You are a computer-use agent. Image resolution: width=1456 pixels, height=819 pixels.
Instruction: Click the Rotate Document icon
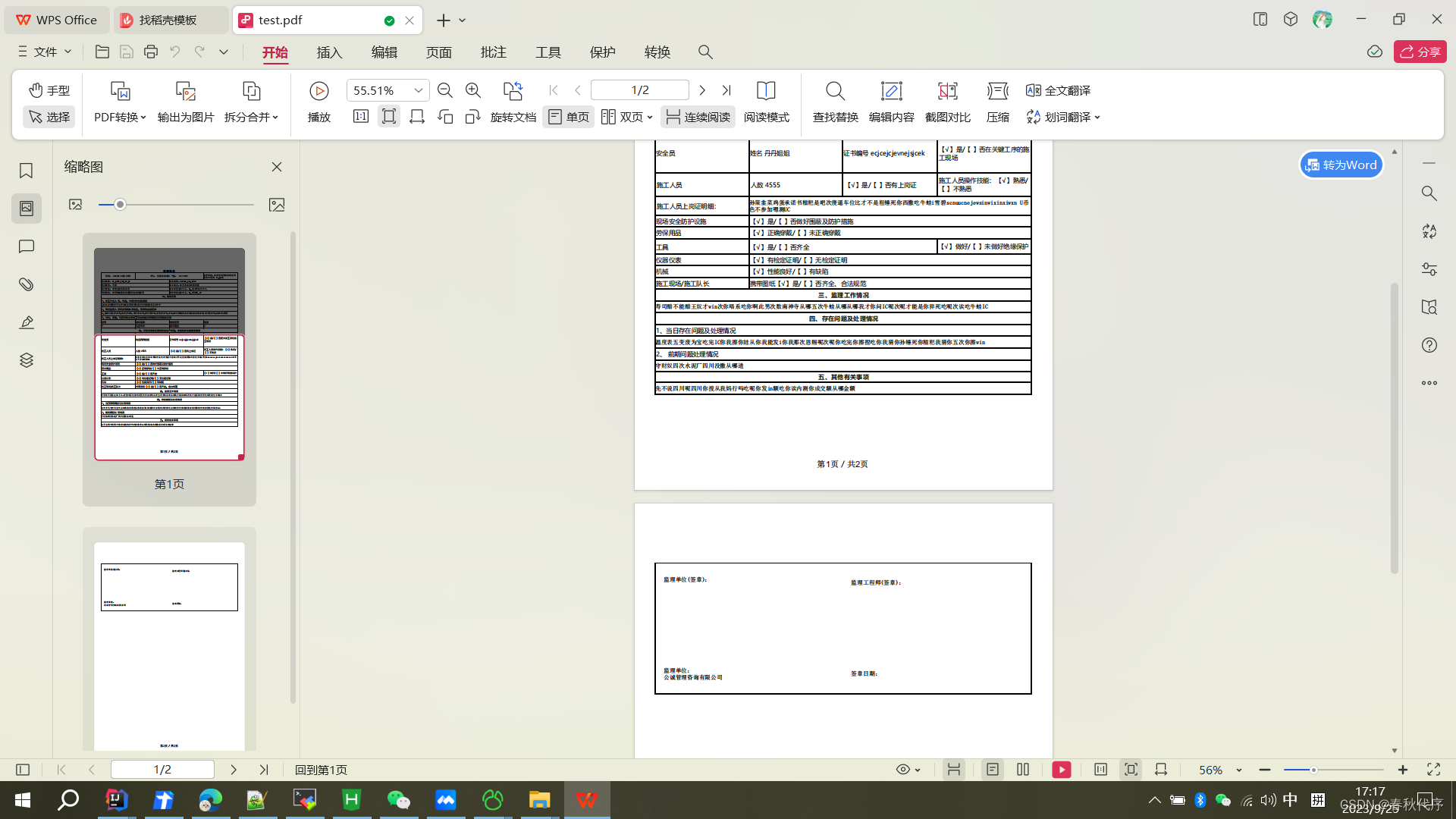click(513, 92)
